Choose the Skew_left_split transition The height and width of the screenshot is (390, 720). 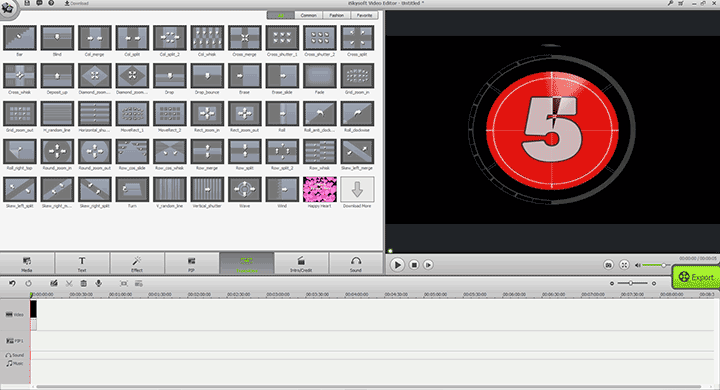20,189
